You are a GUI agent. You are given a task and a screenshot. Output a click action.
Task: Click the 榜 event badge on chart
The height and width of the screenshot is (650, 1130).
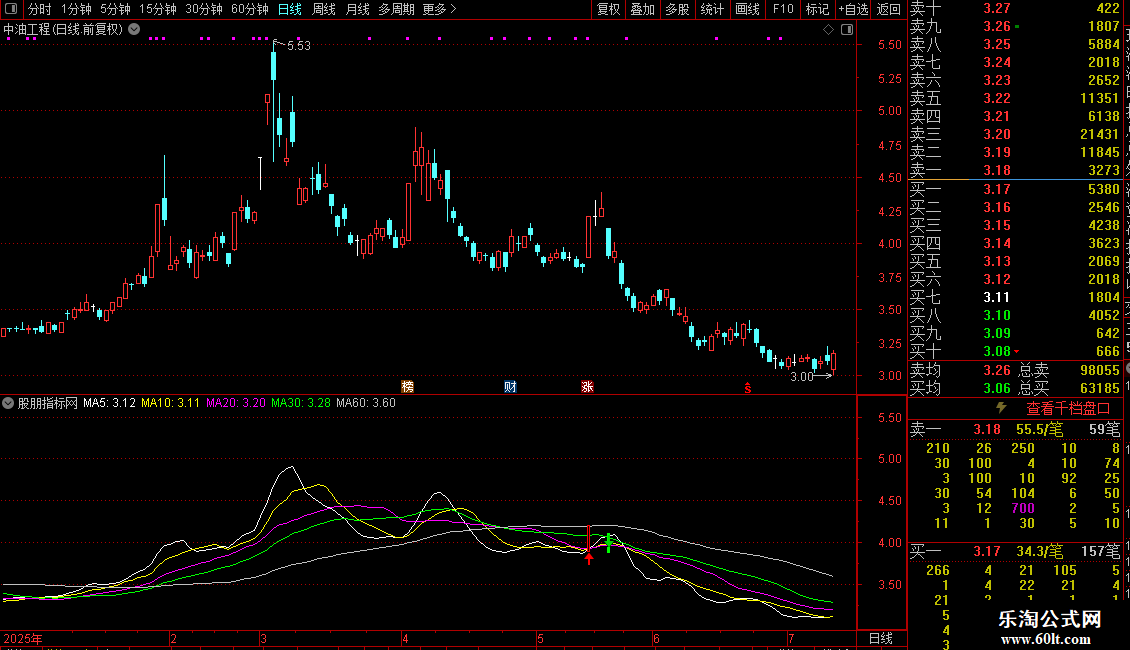(408, 387)
